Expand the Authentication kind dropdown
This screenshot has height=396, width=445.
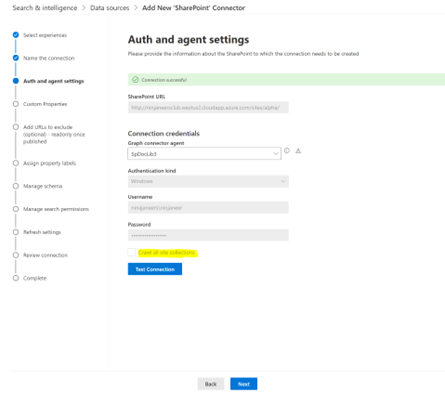pos(208,181)
